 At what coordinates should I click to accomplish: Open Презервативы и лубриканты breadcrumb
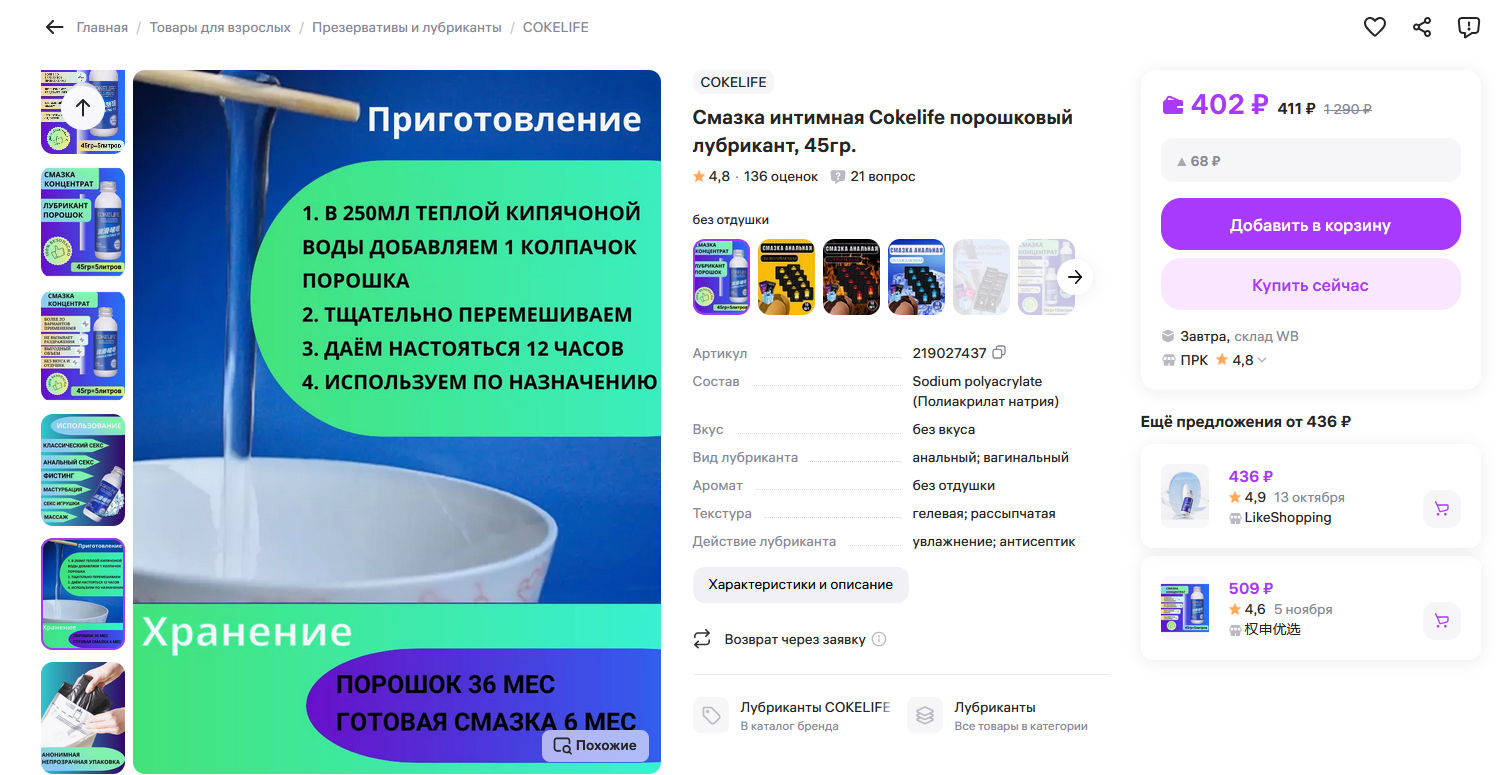point(407,27)
